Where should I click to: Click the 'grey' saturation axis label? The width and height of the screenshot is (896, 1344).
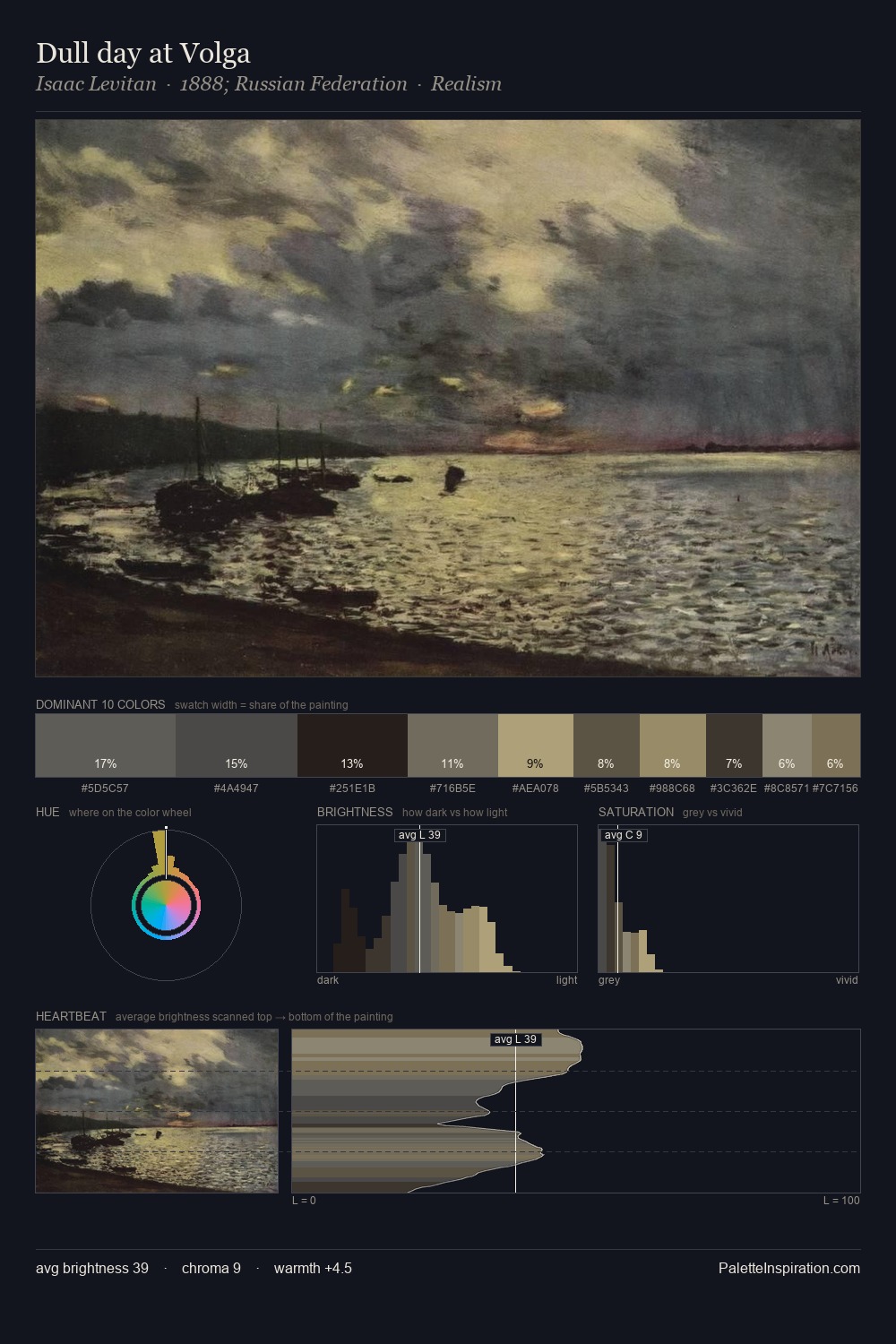609,980
